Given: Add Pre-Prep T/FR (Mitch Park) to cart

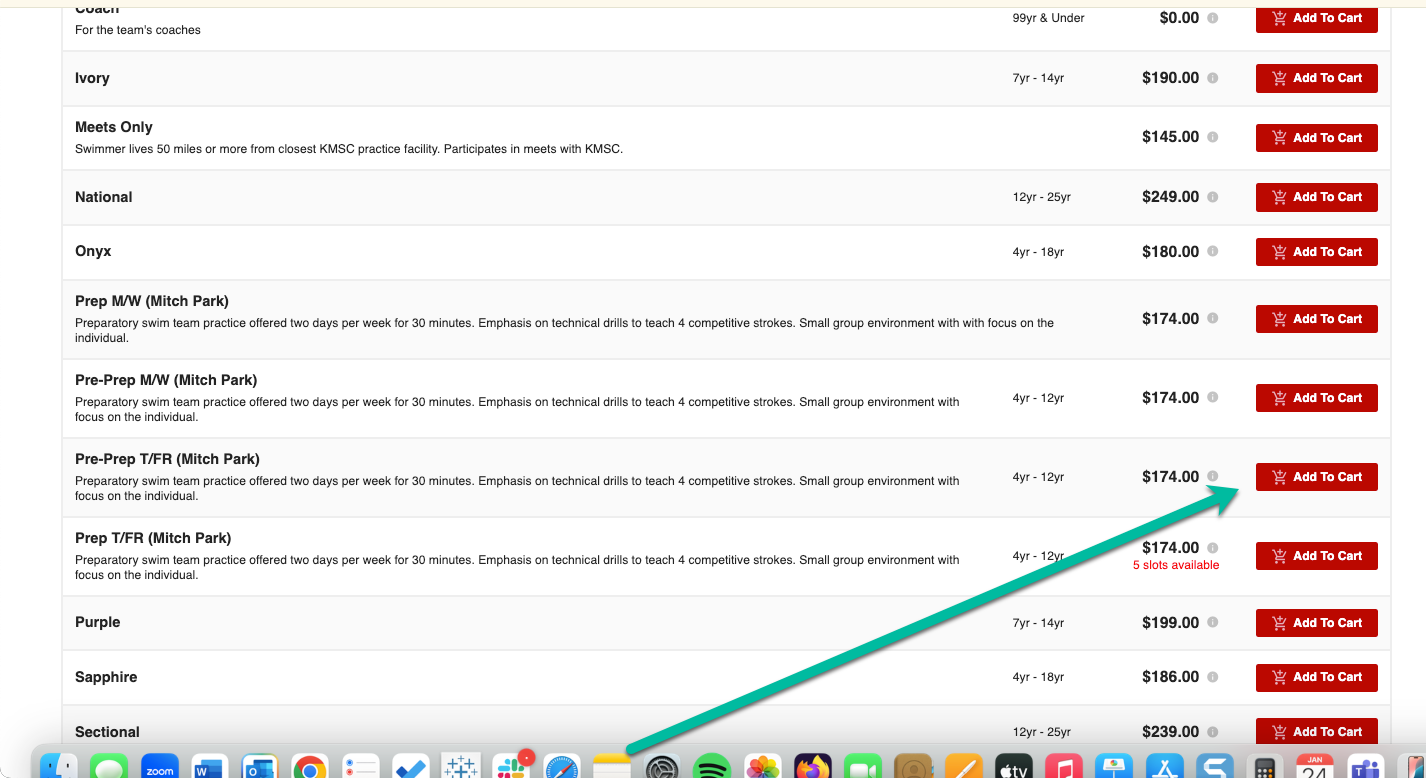Looking at the screenshot, I should coord(1316,477).
